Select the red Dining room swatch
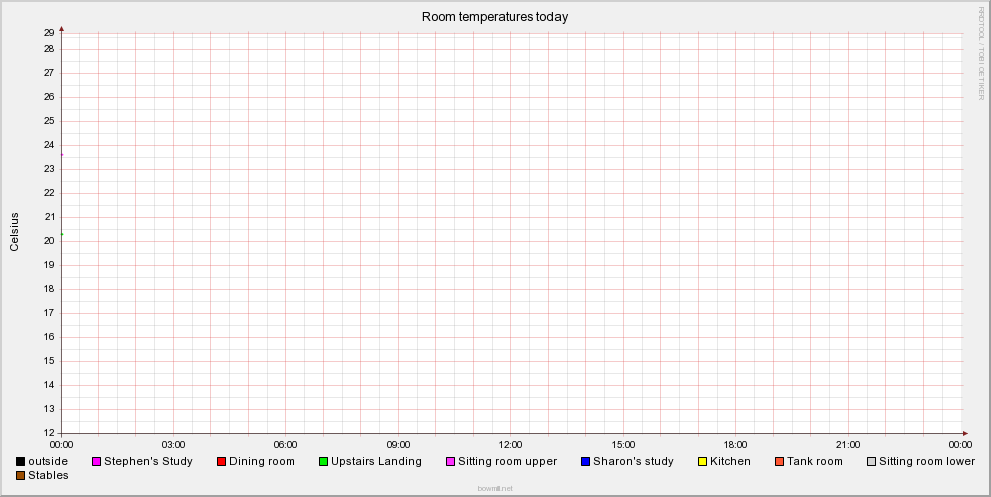This screenshot has height=497, width=991. pos(222,461)
